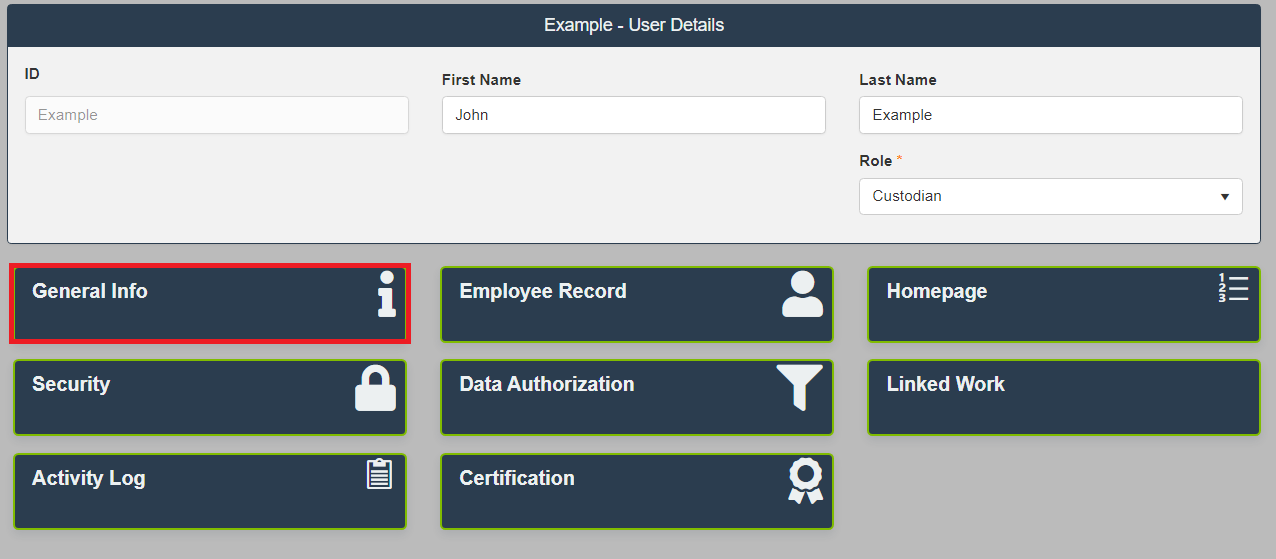Focus the First Name field containing John

tap(634, 115)
